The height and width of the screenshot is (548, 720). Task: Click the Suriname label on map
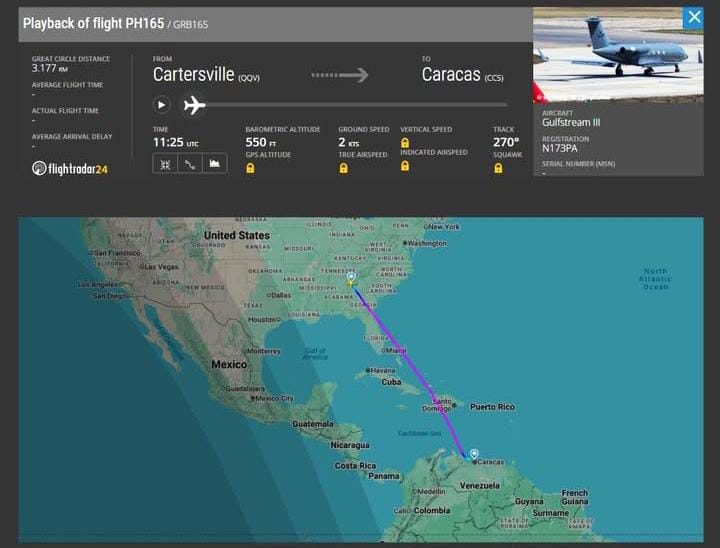(x=551, y=513)
